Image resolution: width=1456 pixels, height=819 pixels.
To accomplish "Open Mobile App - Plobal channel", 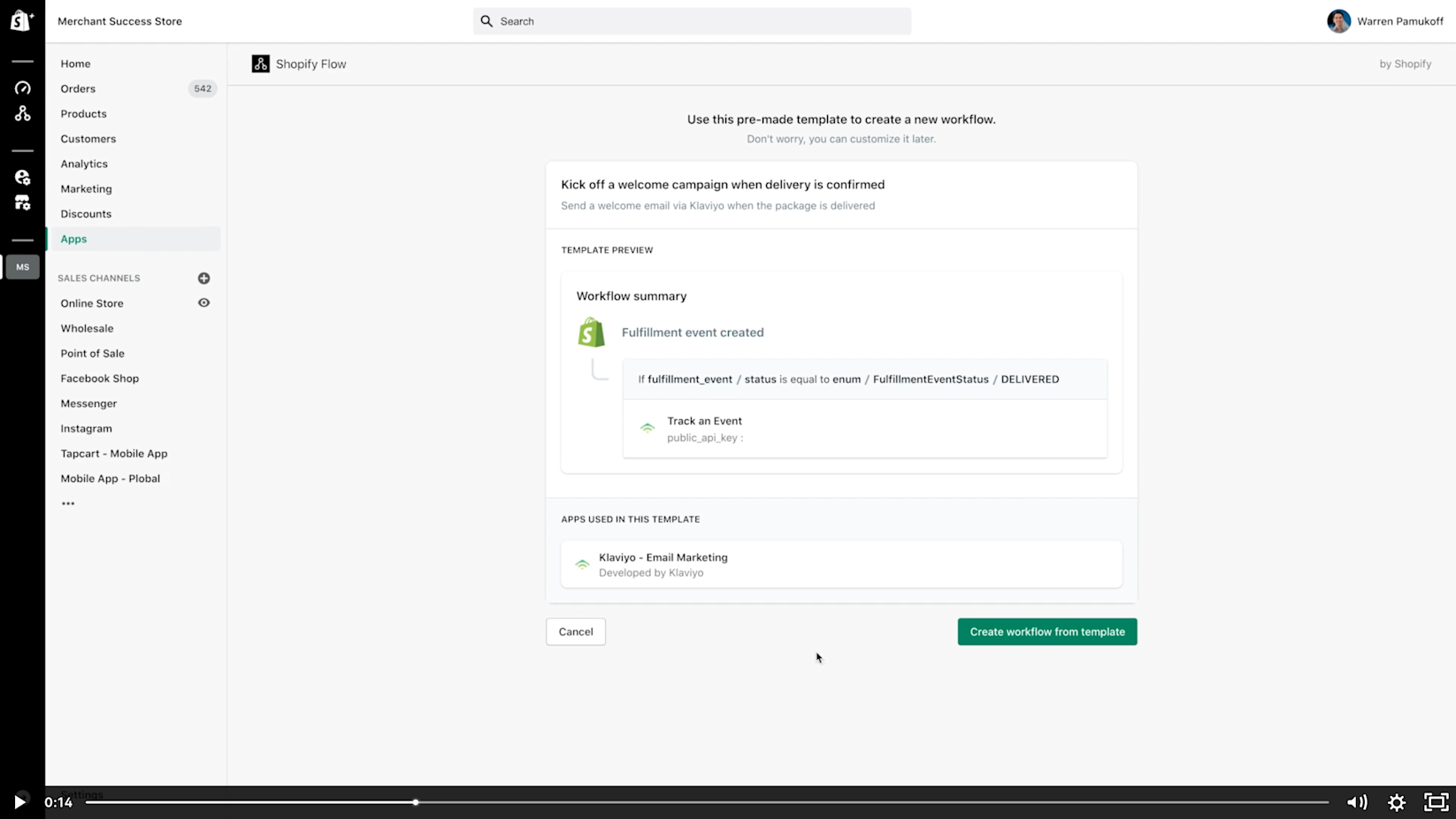I will pyautogui.click(x=110, y=478).
